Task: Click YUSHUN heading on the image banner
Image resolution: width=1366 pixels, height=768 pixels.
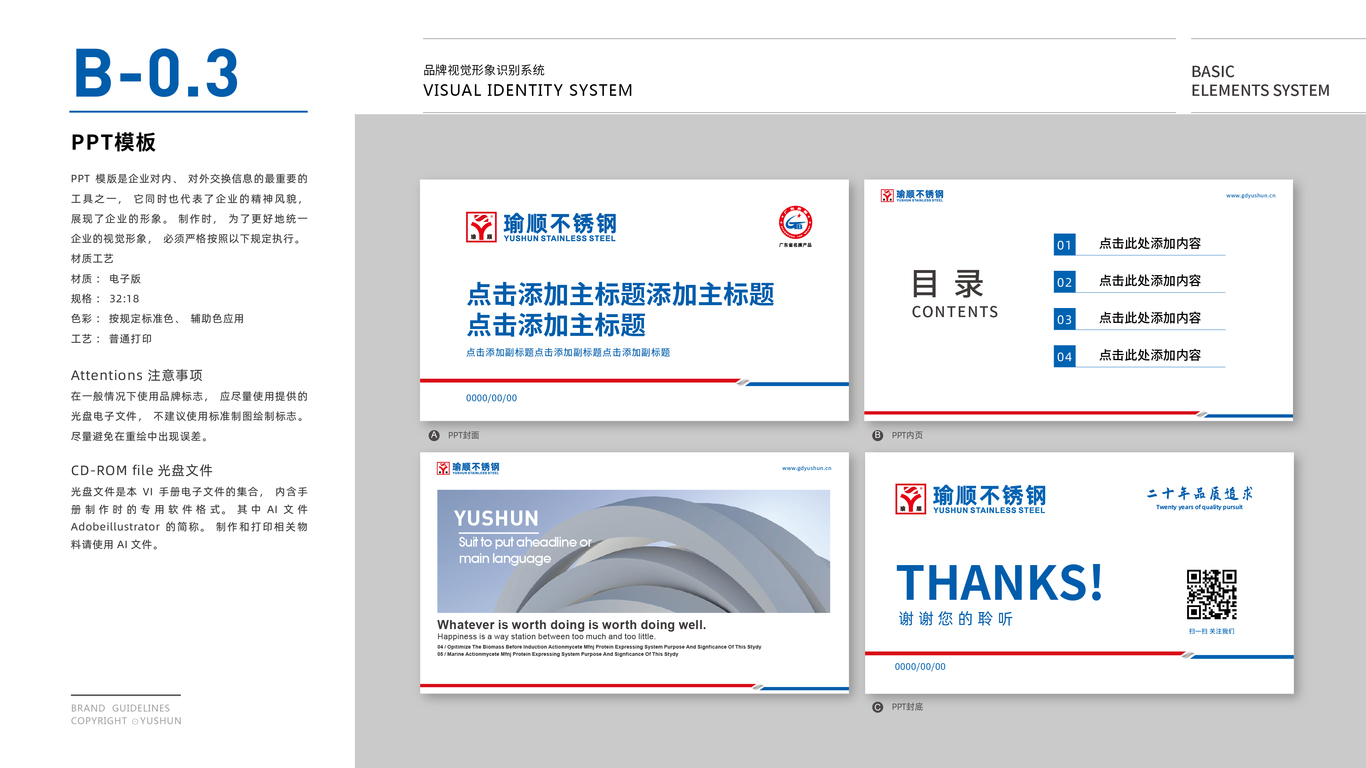Action: coord(496,519)
